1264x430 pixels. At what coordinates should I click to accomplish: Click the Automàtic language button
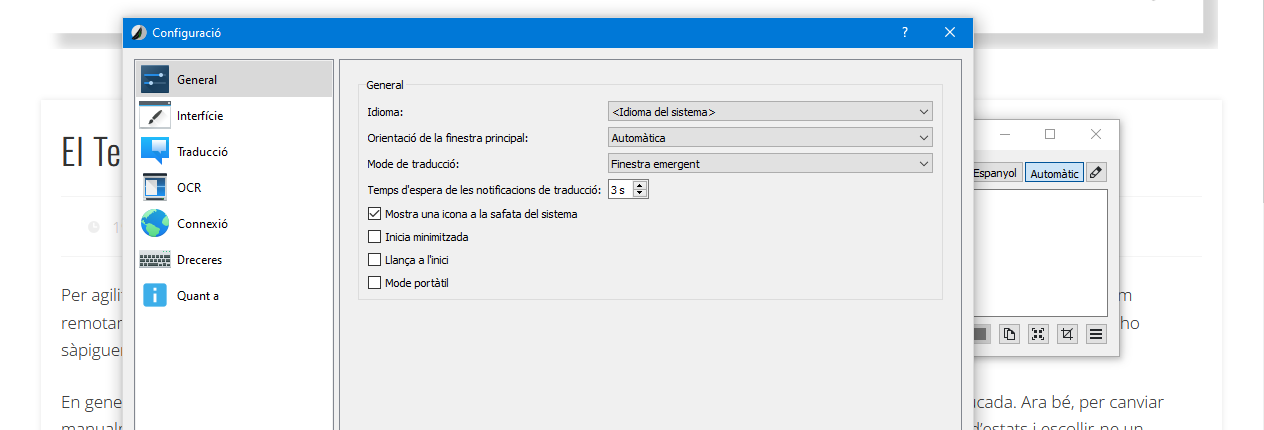pyautogui.click(x=1054, y=173)
